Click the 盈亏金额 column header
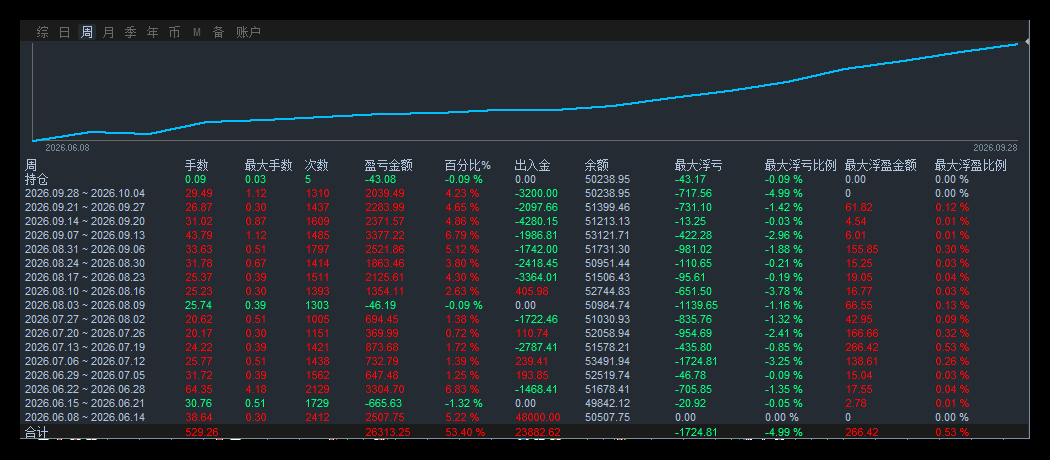 coord(388,165)
